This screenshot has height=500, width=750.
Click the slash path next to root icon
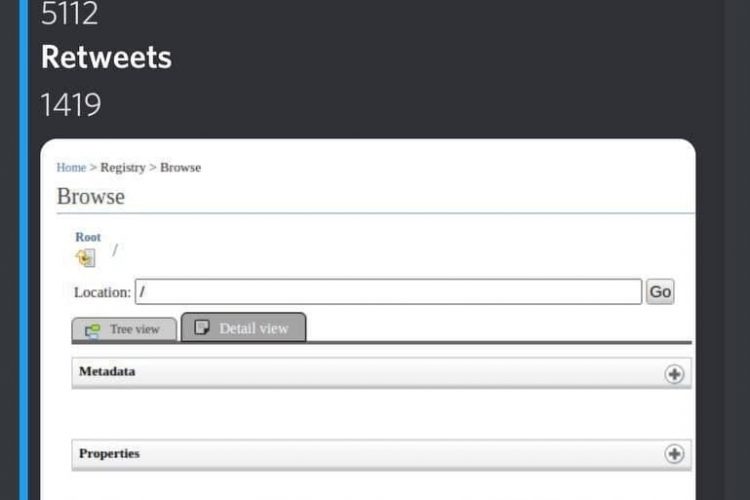tap(115, 250)
